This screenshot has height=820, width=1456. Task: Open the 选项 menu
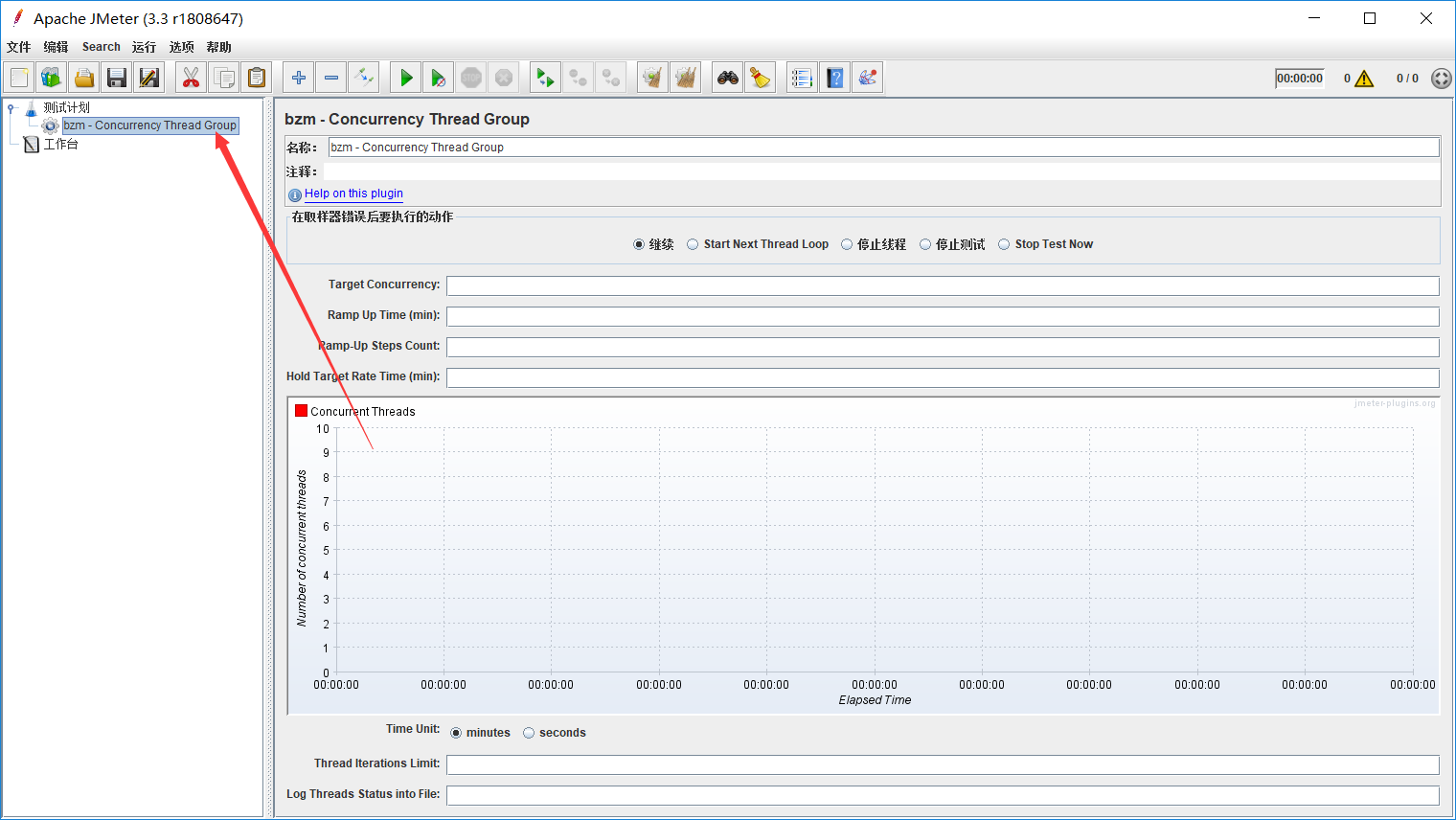pos(181,47)
